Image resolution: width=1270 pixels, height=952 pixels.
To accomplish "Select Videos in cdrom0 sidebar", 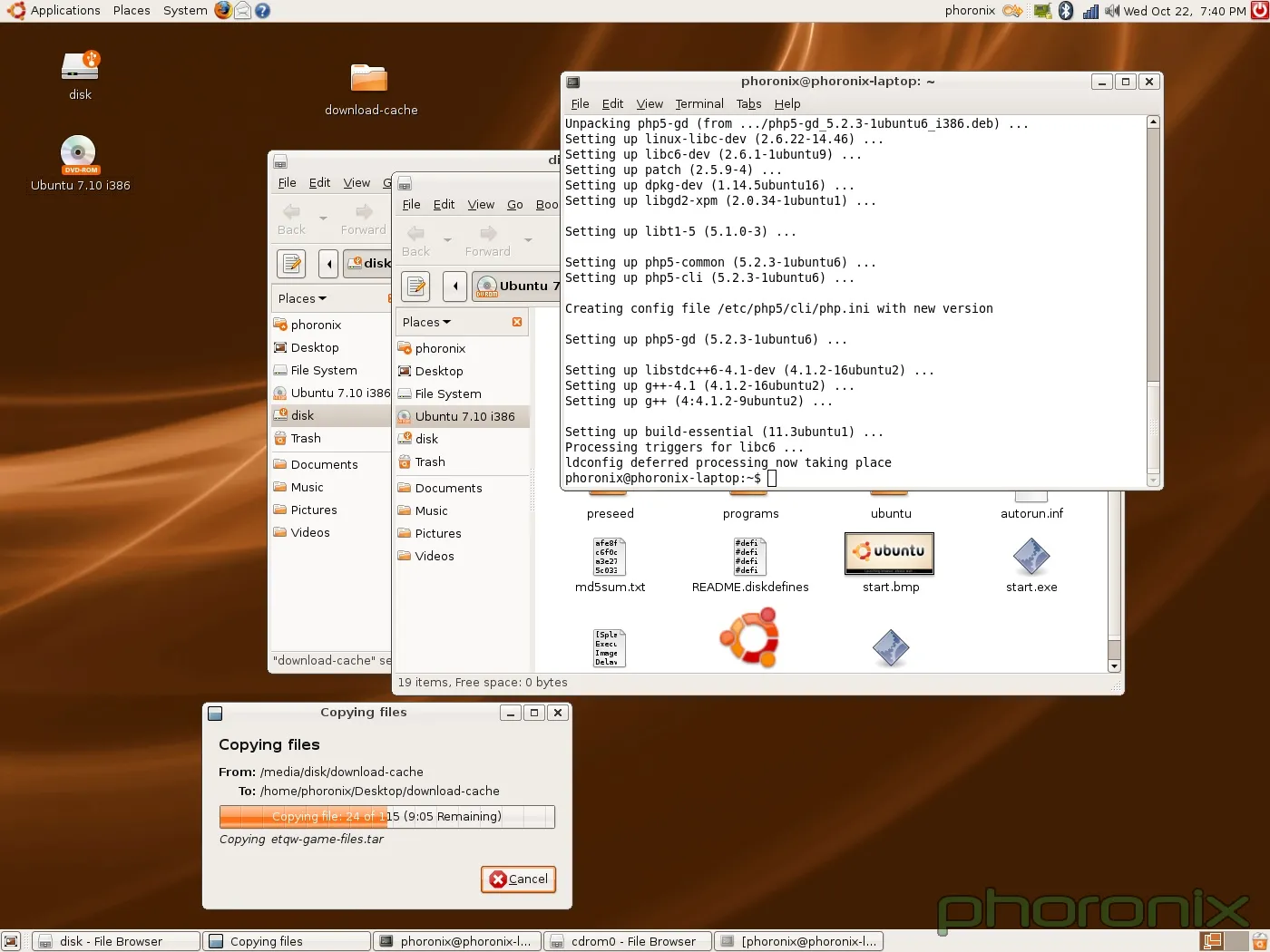I will click(x=463, y=556).
